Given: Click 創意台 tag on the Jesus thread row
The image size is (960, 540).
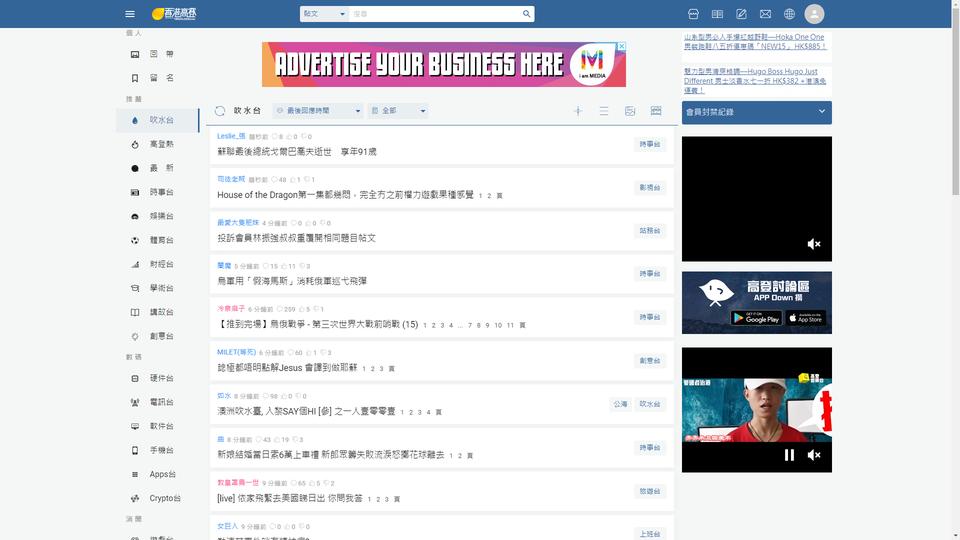Looking at the screenshot, I should coord(650,361).
